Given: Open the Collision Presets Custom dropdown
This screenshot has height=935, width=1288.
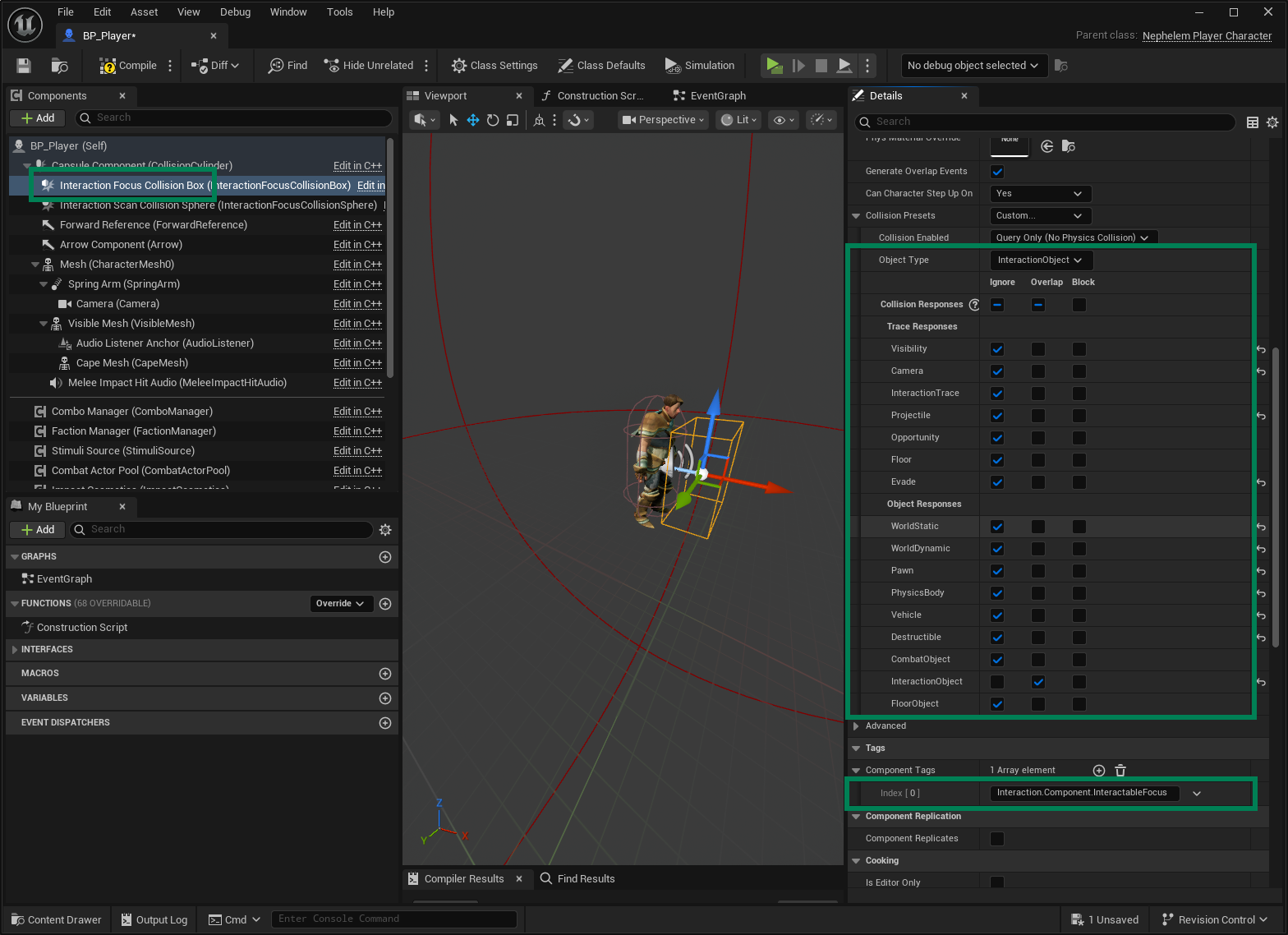Looking at the screenshot, I should (1041, 216).
